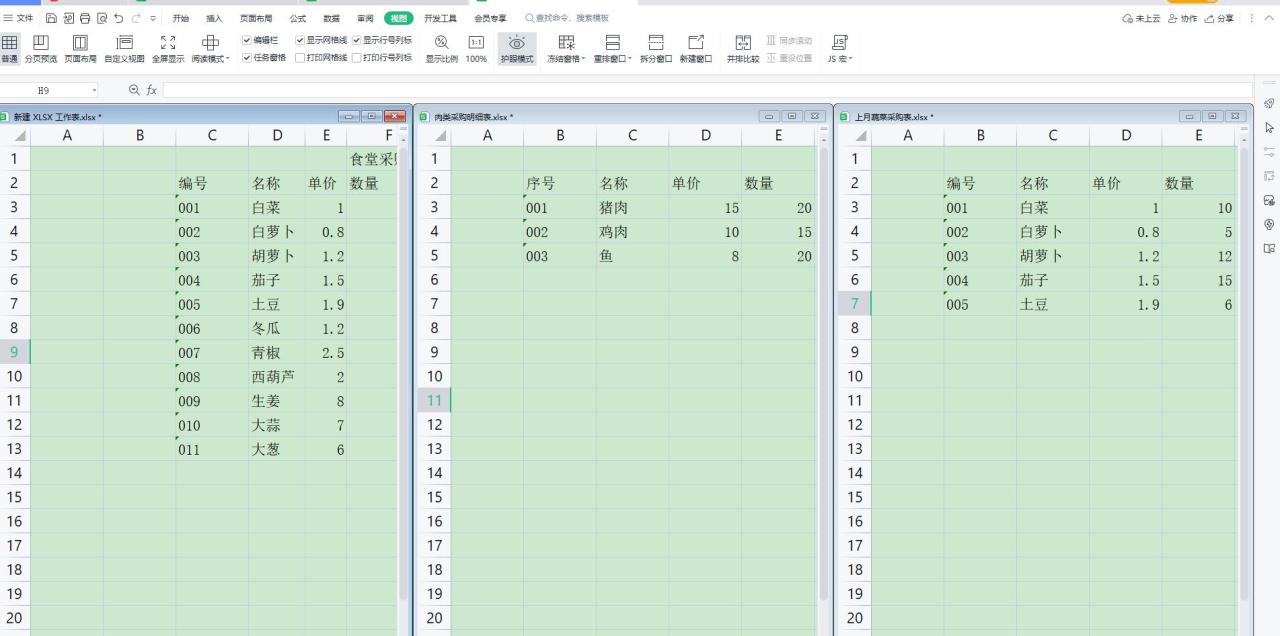Viewport: 1280px width, 636px height.
Task: Open a New Window (新建窗口)
Action: (696, 48)
